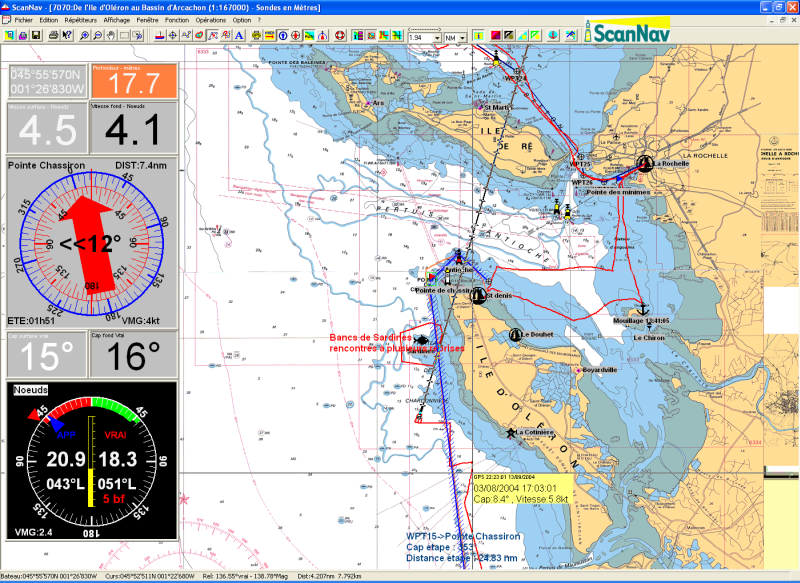The image size is (800, 583).
Task: Click the blue circle toolbar icon
Action: (283, 35)
